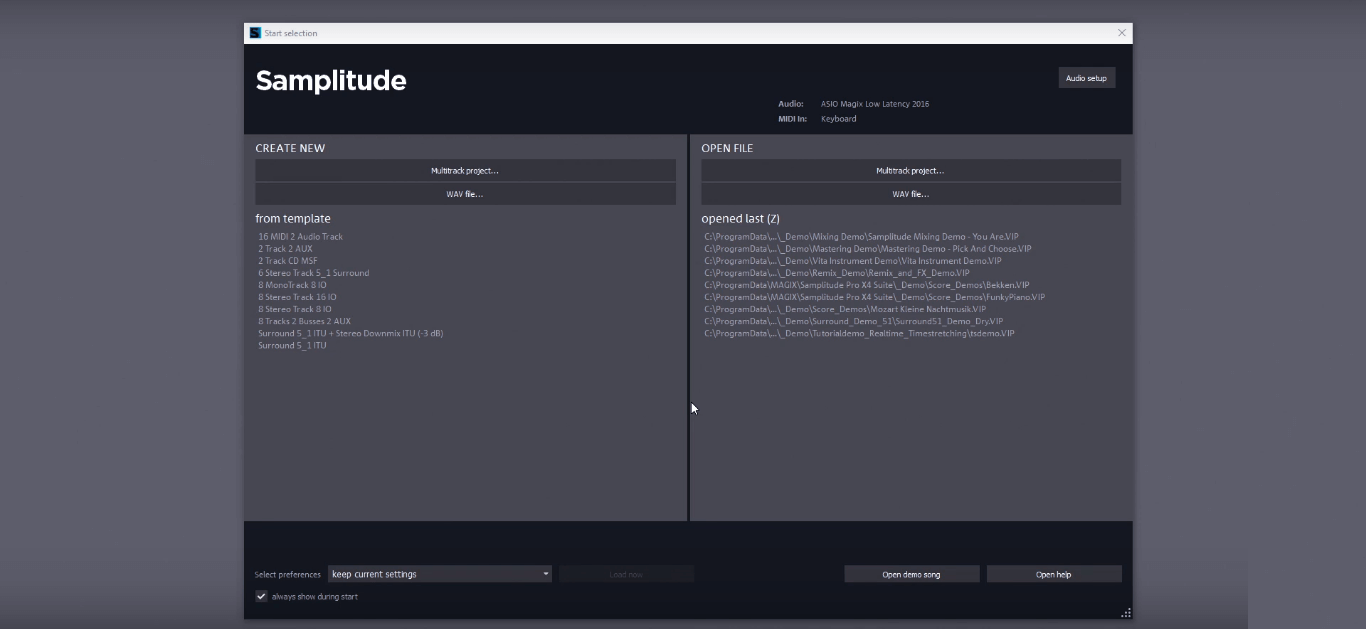This screenshot has height=629, width=1366.
Task: Open recent Surround51_Demo_Dry.VIP
Action: tap(854, 321)
